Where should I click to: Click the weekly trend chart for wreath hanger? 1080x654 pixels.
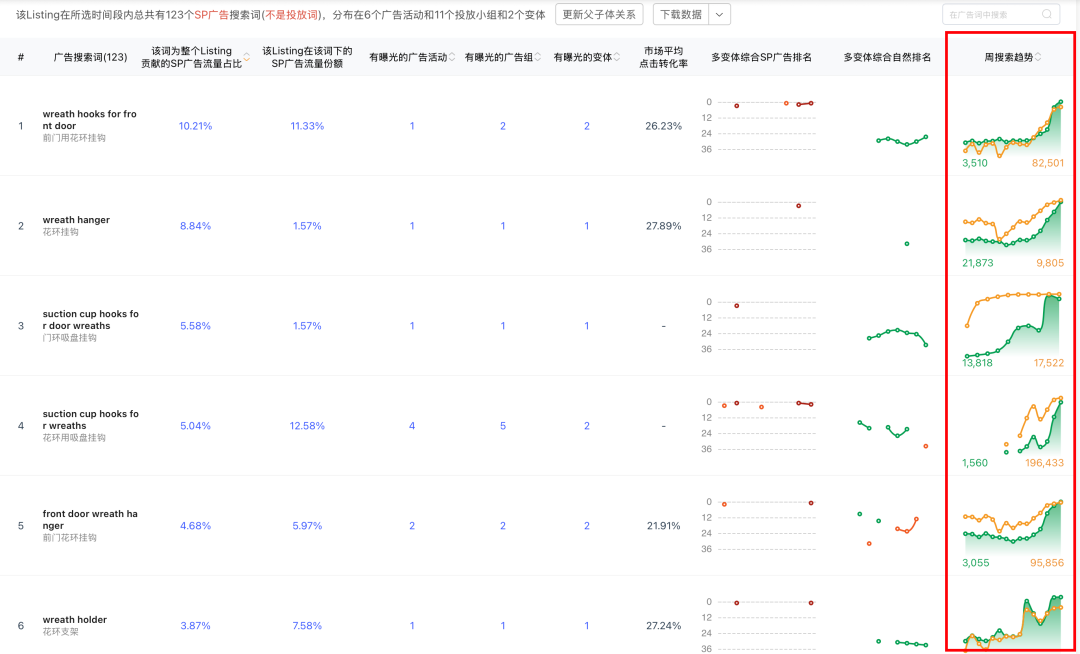tap(1010, 228)
